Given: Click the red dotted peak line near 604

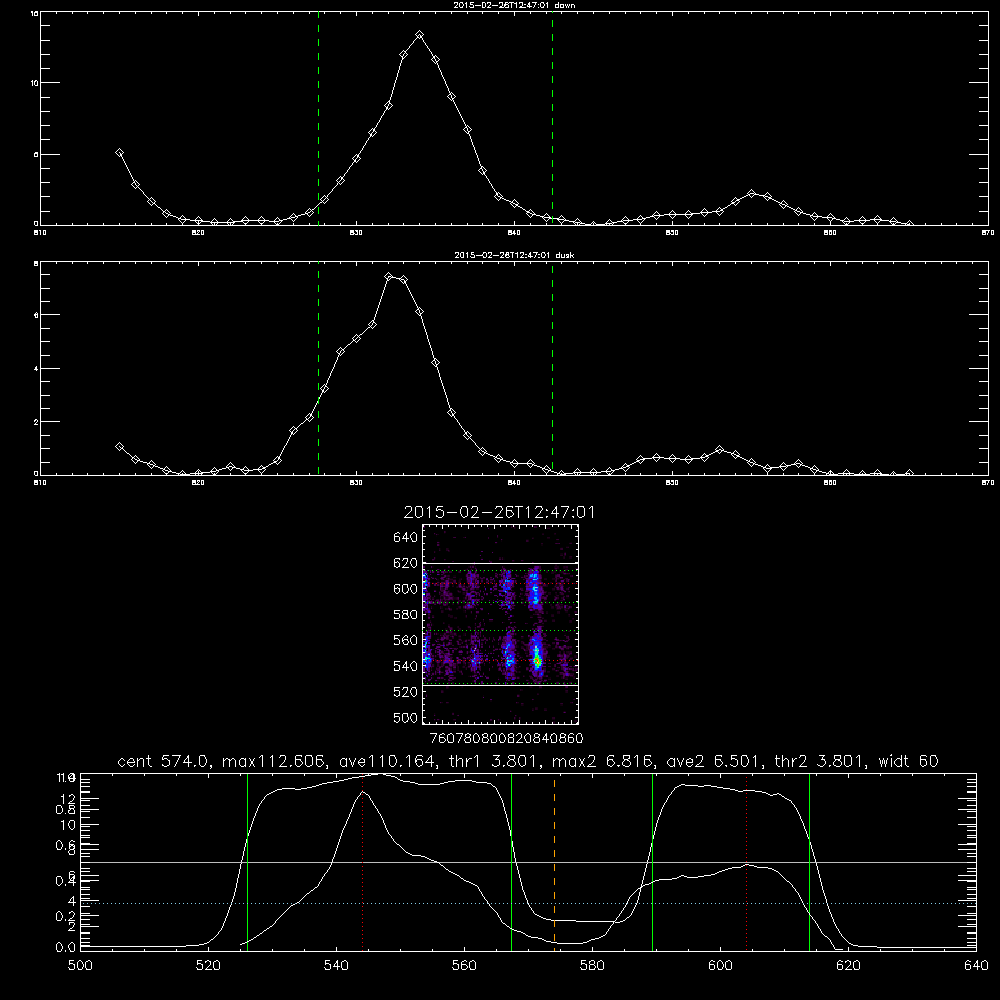Looking at the screenshot, I should click(x=747, y=861).
